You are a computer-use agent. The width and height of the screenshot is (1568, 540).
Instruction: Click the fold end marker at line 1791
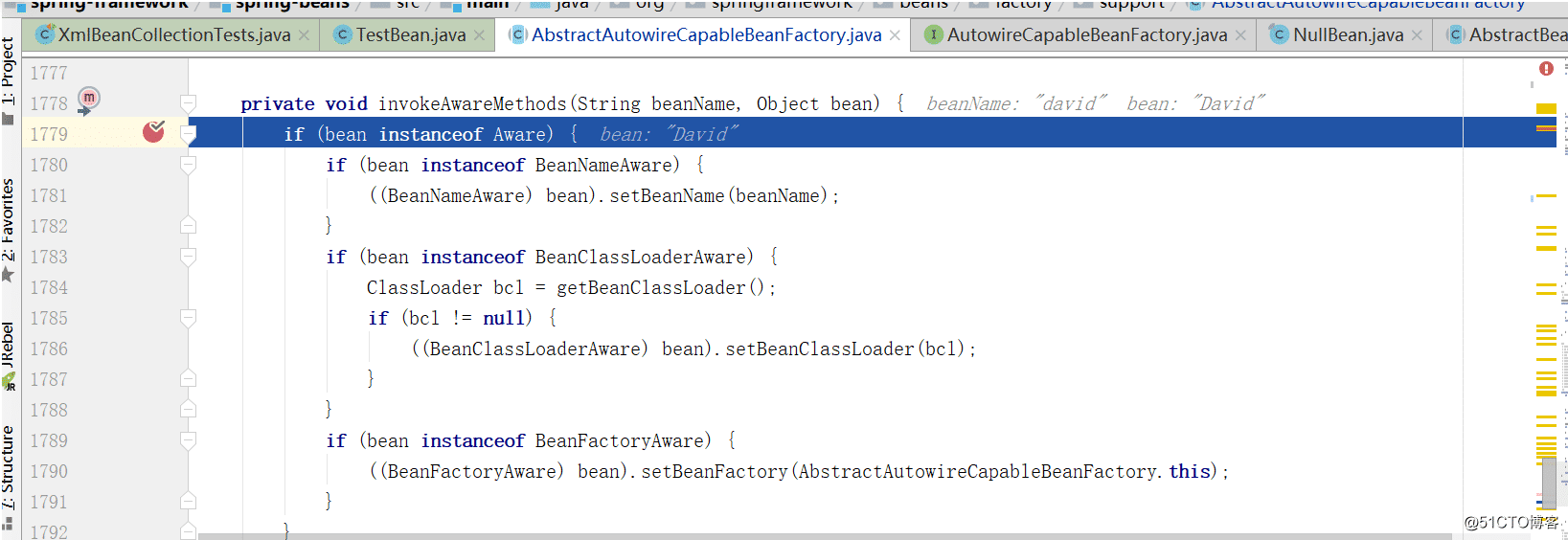tap(189, 502)
